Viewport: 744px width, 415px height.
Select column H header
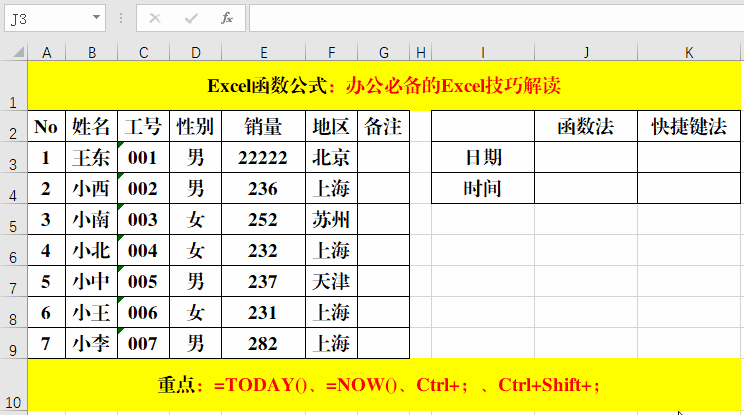420,52
